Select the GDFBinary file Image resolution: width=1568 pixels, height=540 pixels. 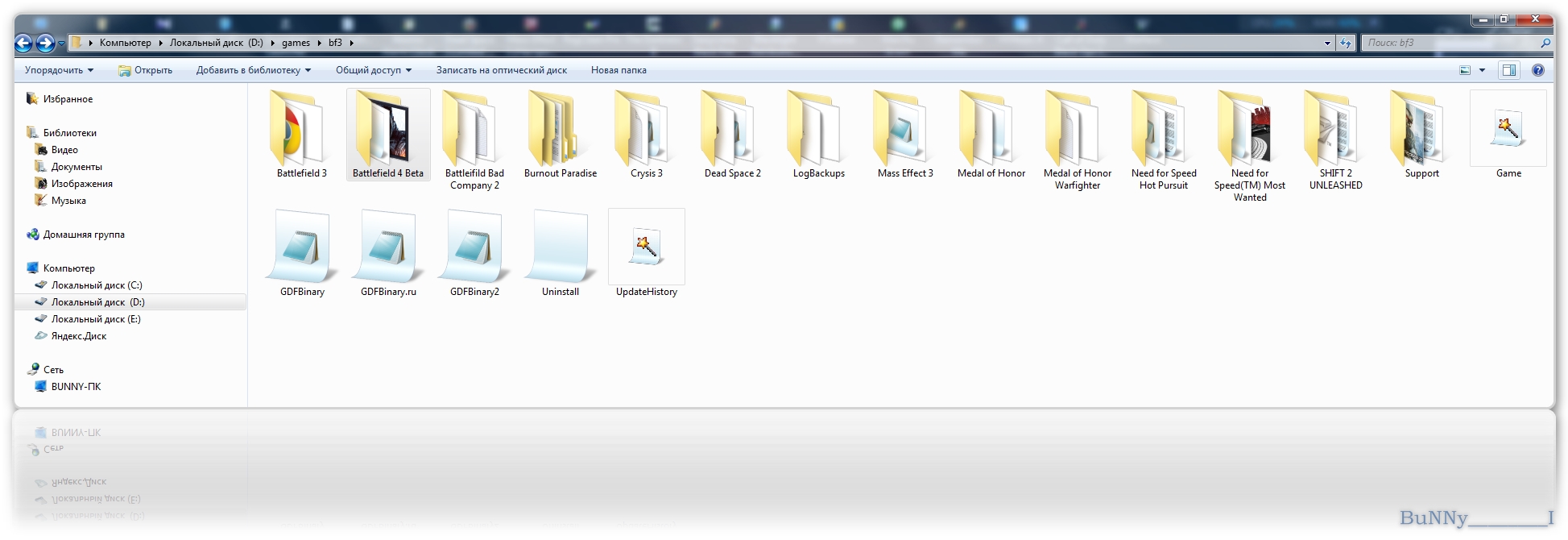[x=302, y=253]
